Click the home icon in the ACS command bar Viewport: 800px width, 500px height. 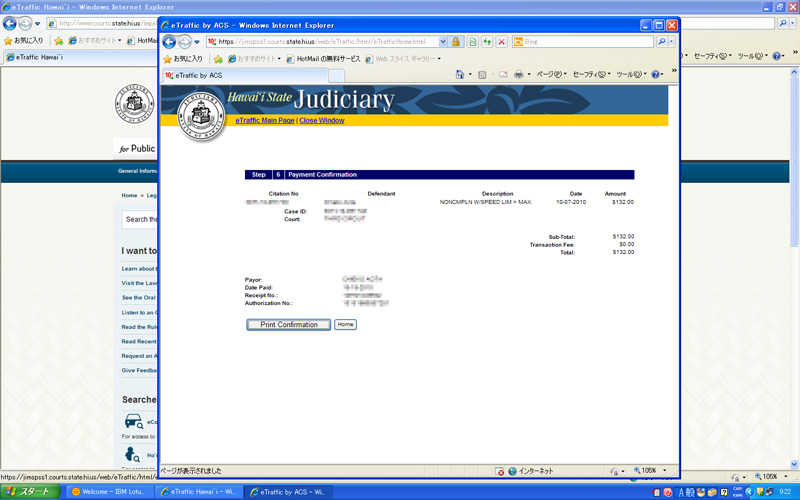(460, 74)
